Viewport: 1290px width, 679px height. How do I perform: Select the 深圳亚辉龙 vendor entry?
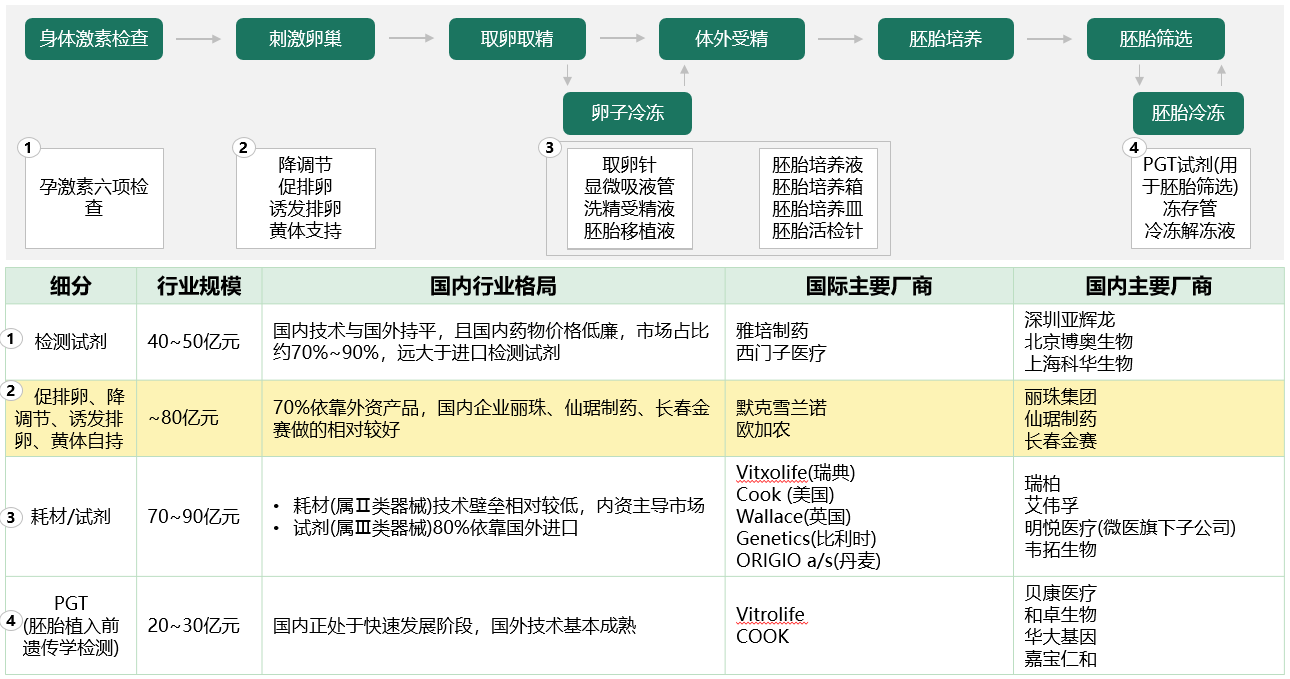point(1070,320)
